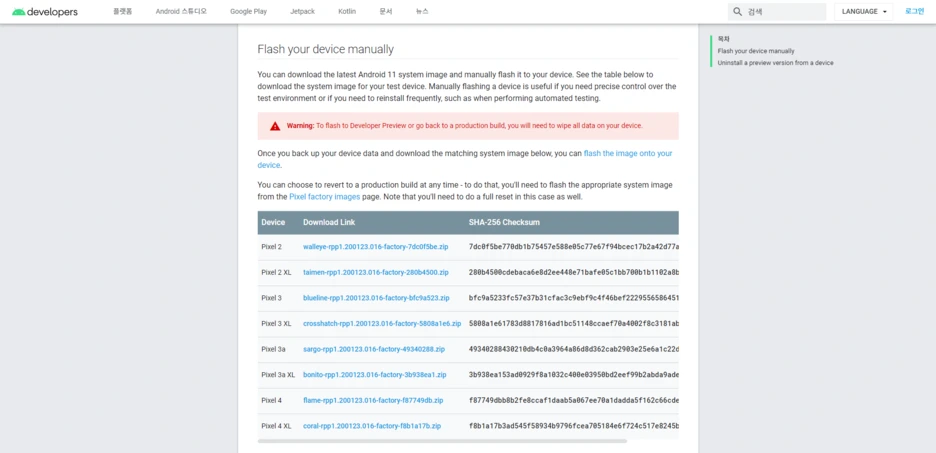This screenshot has height=453, width=936.
Task: Select the Pixel 4 XL checksum starting f8b1a17b
Action: [574, 426]
